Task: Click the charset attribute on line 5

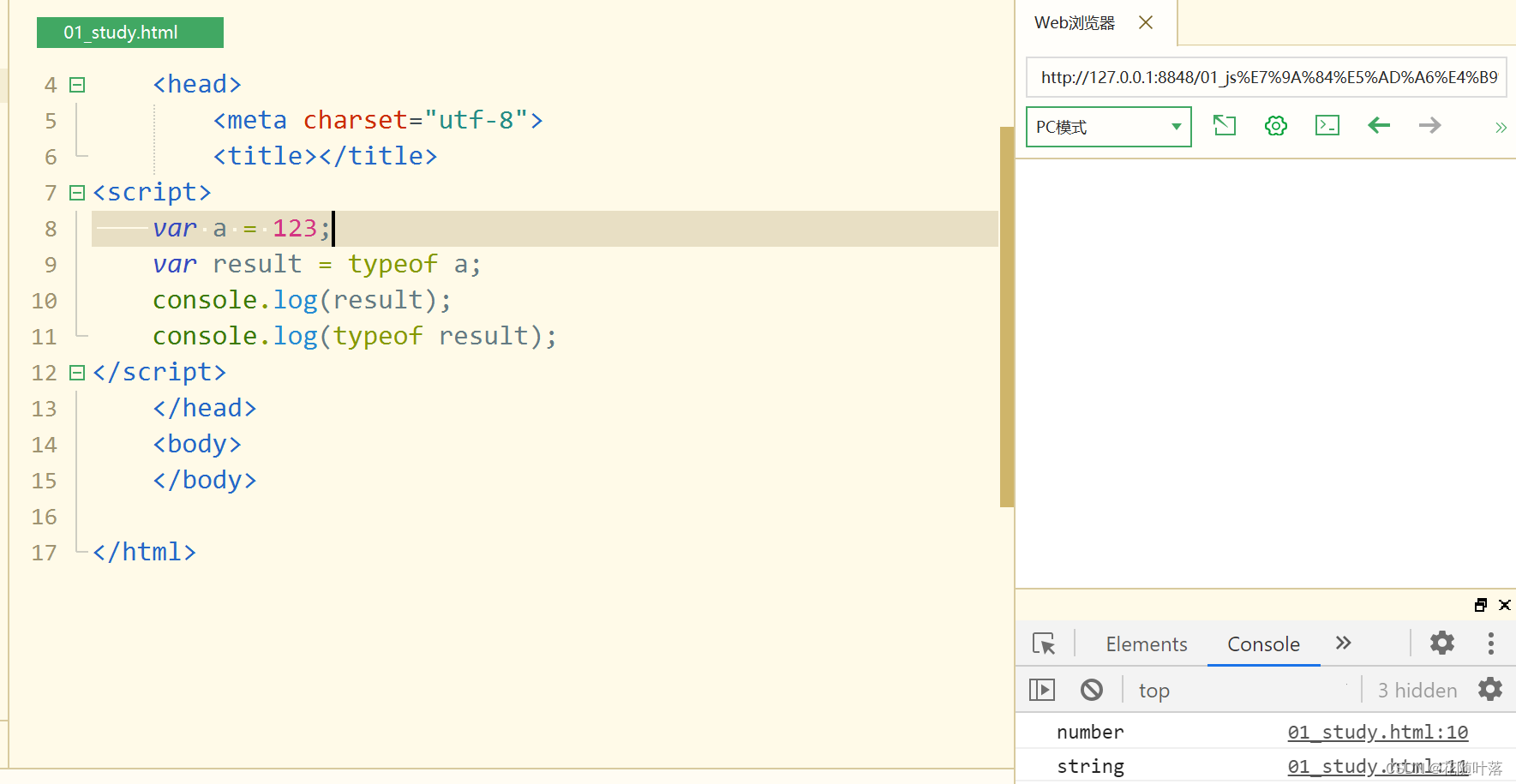Action: 356,120
